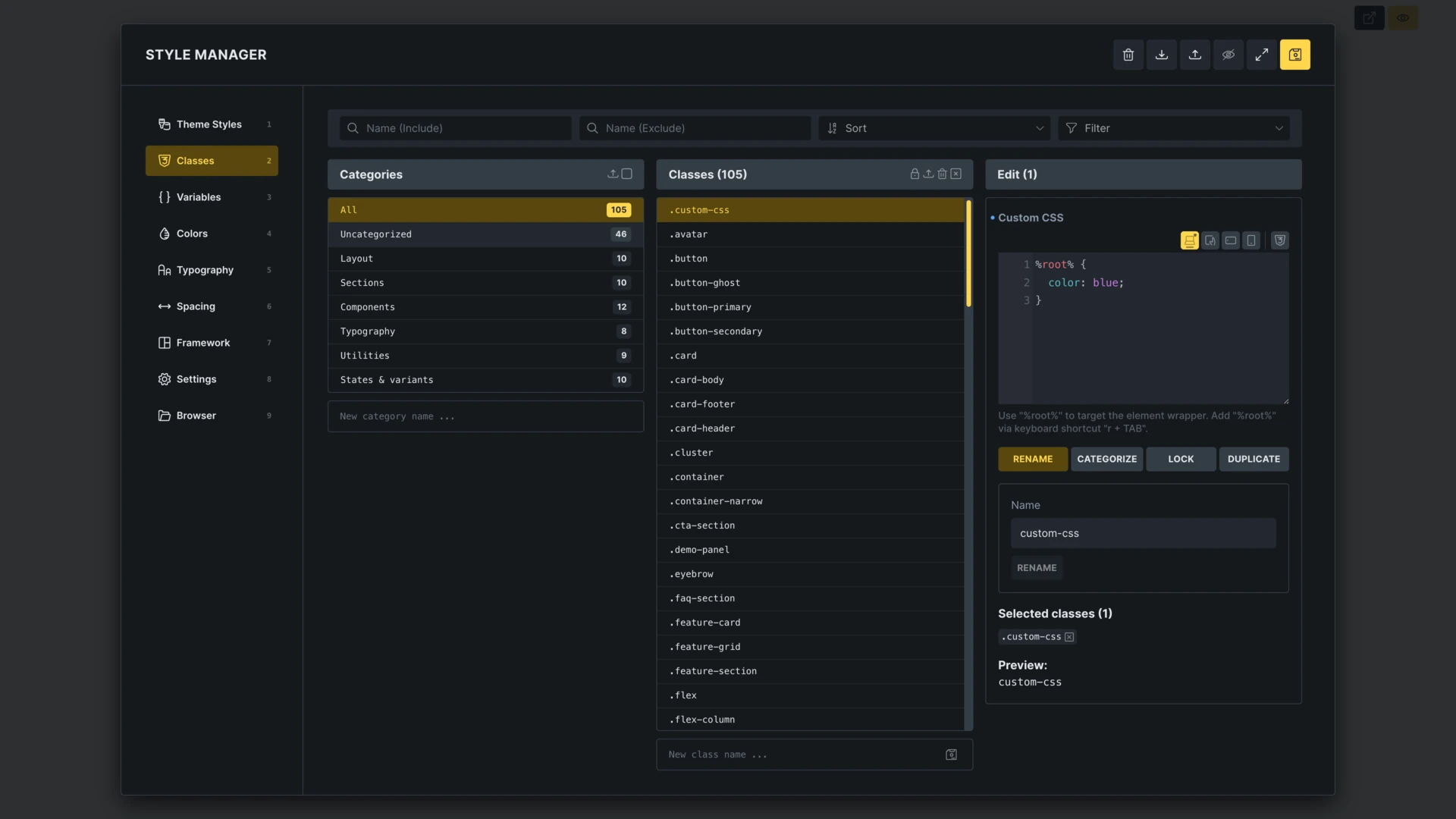Screen dimensions: 1456x819
Task: Click the Name (Exclude) search field
Action: click(x=695, y=128)
